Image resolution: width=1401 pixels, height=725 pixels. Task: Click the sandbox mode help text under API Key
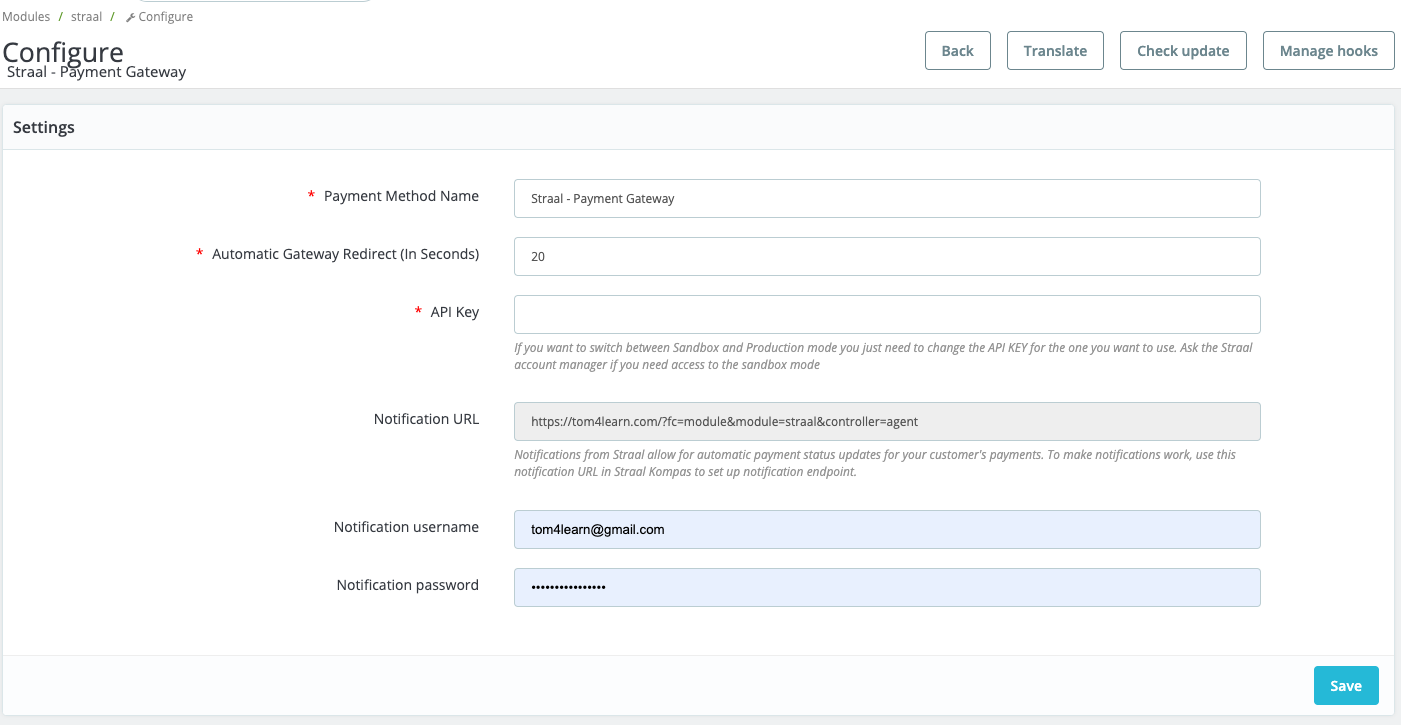coord(883,356)
